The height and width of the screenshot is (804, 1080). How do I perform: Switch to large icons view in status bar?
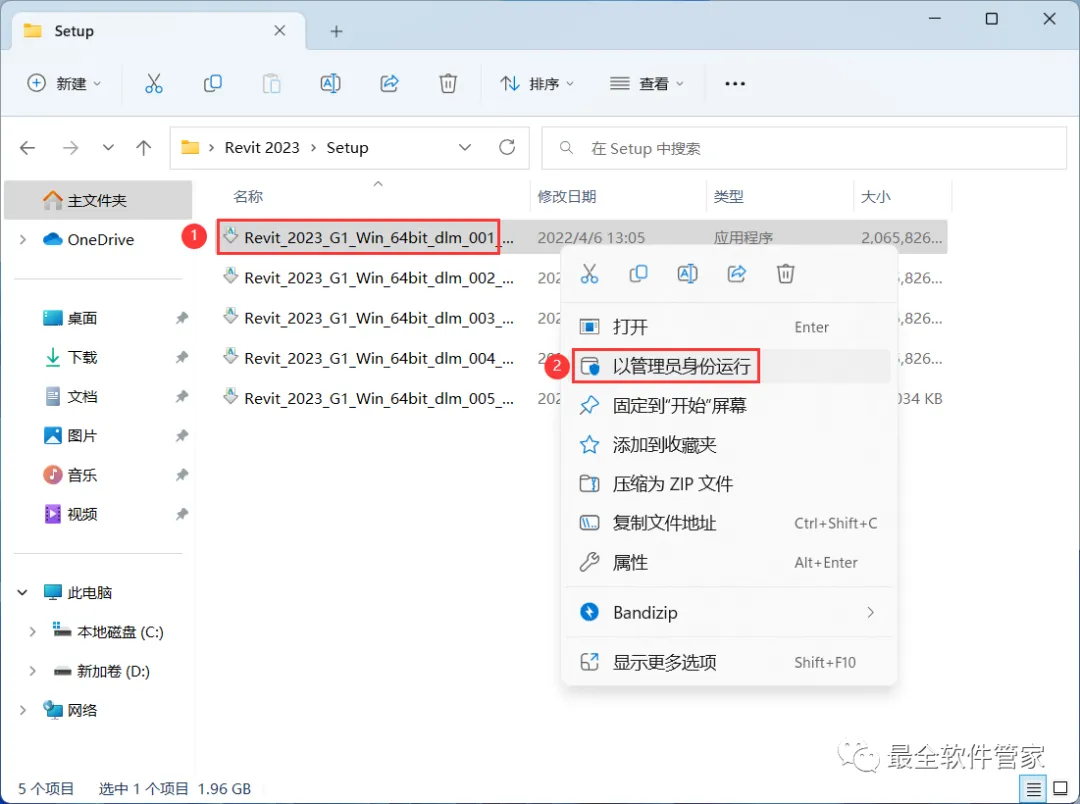click(x=1061, y=790)
